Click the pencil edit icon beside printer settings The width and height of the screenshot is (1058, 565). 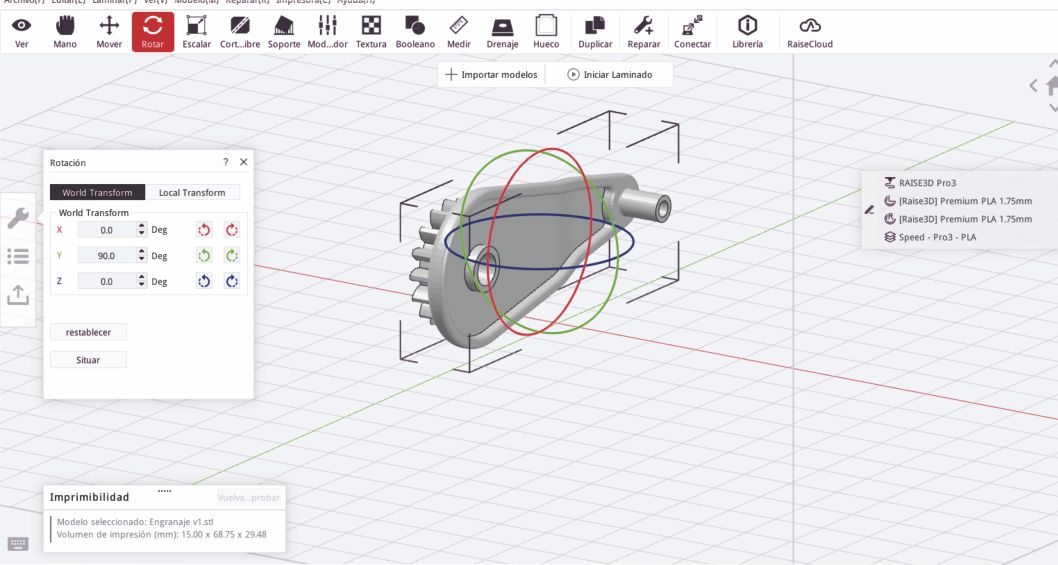(869, 210)
